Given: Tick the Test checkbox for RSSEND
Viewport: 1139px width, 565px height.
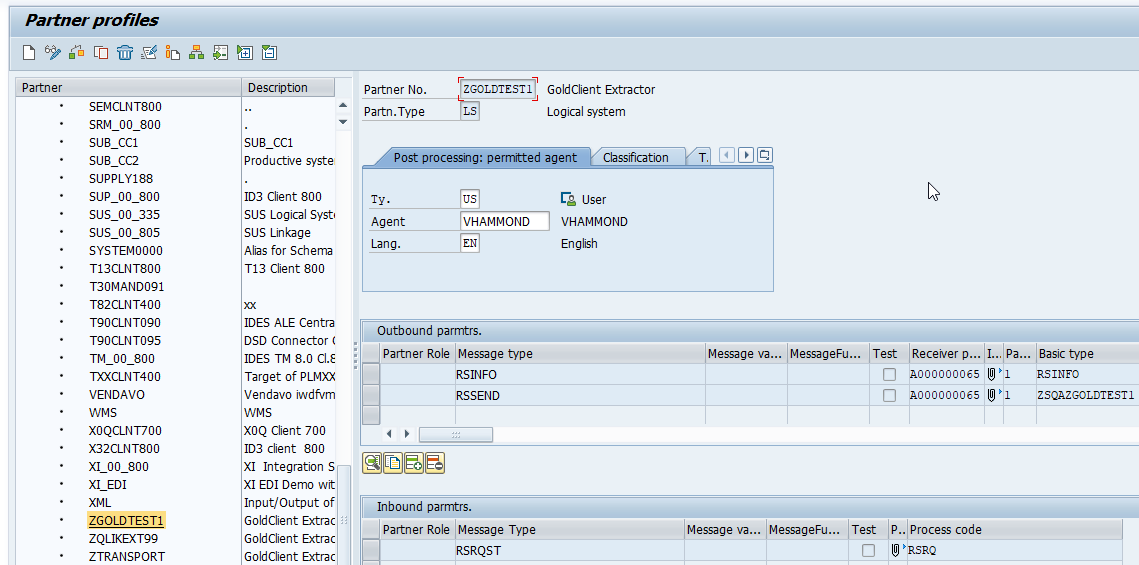Looking at the screenshot, I should coord(889,395).
